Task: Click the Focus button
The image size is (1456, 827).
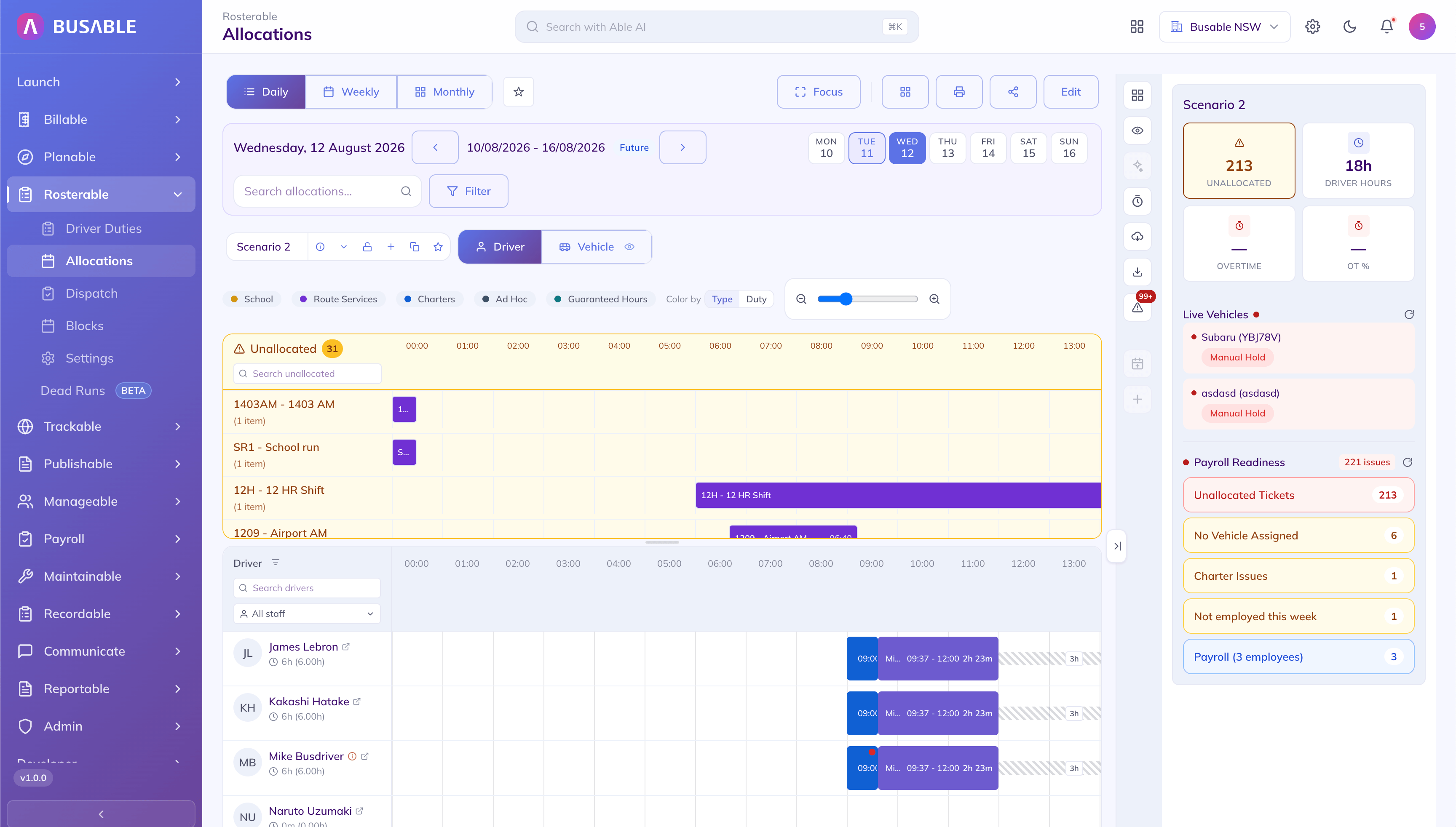Action: [x=818, y=91]
